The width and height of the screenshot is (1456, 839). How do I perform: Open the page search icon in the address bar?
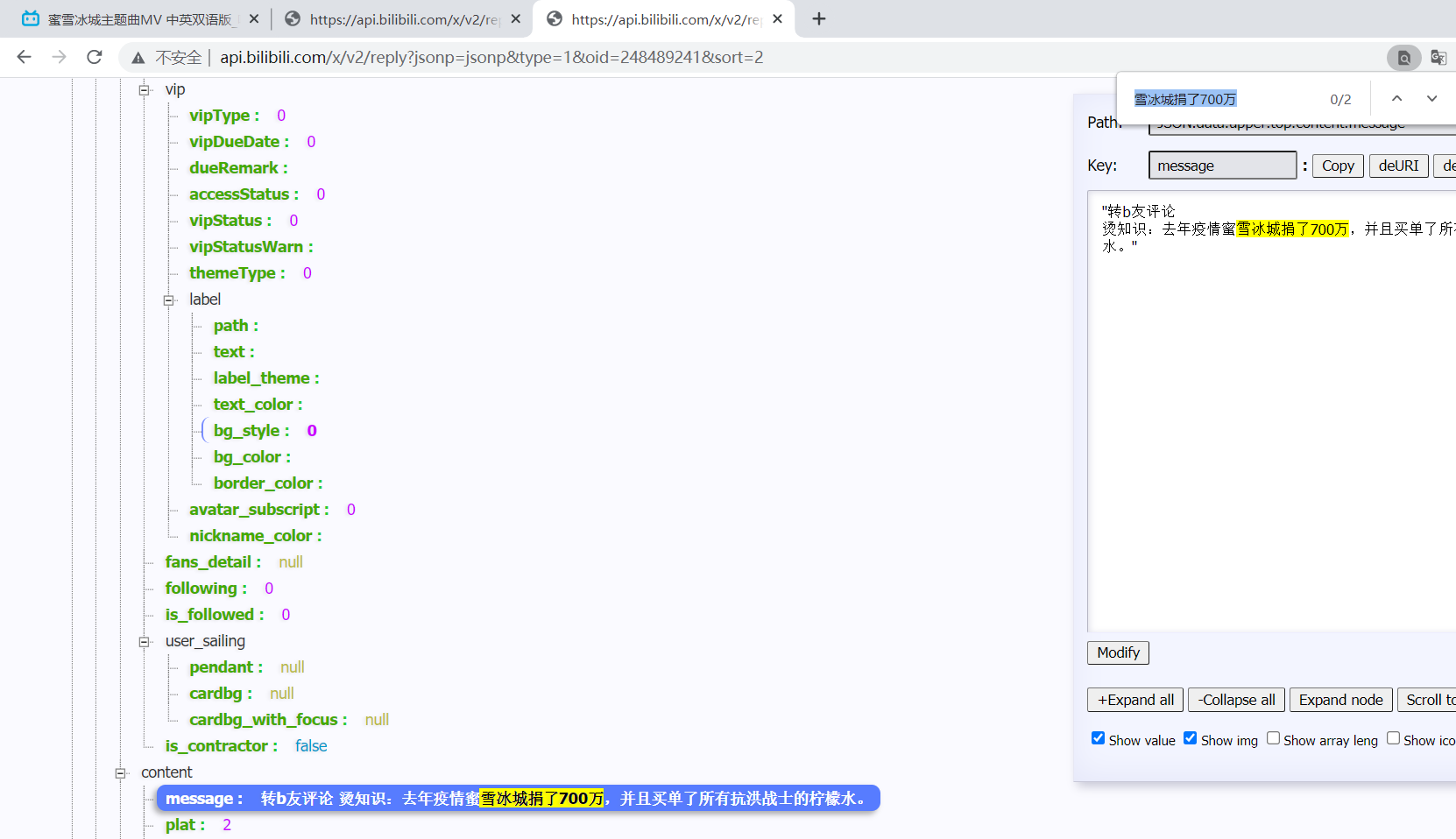[x=1404, y=58]
